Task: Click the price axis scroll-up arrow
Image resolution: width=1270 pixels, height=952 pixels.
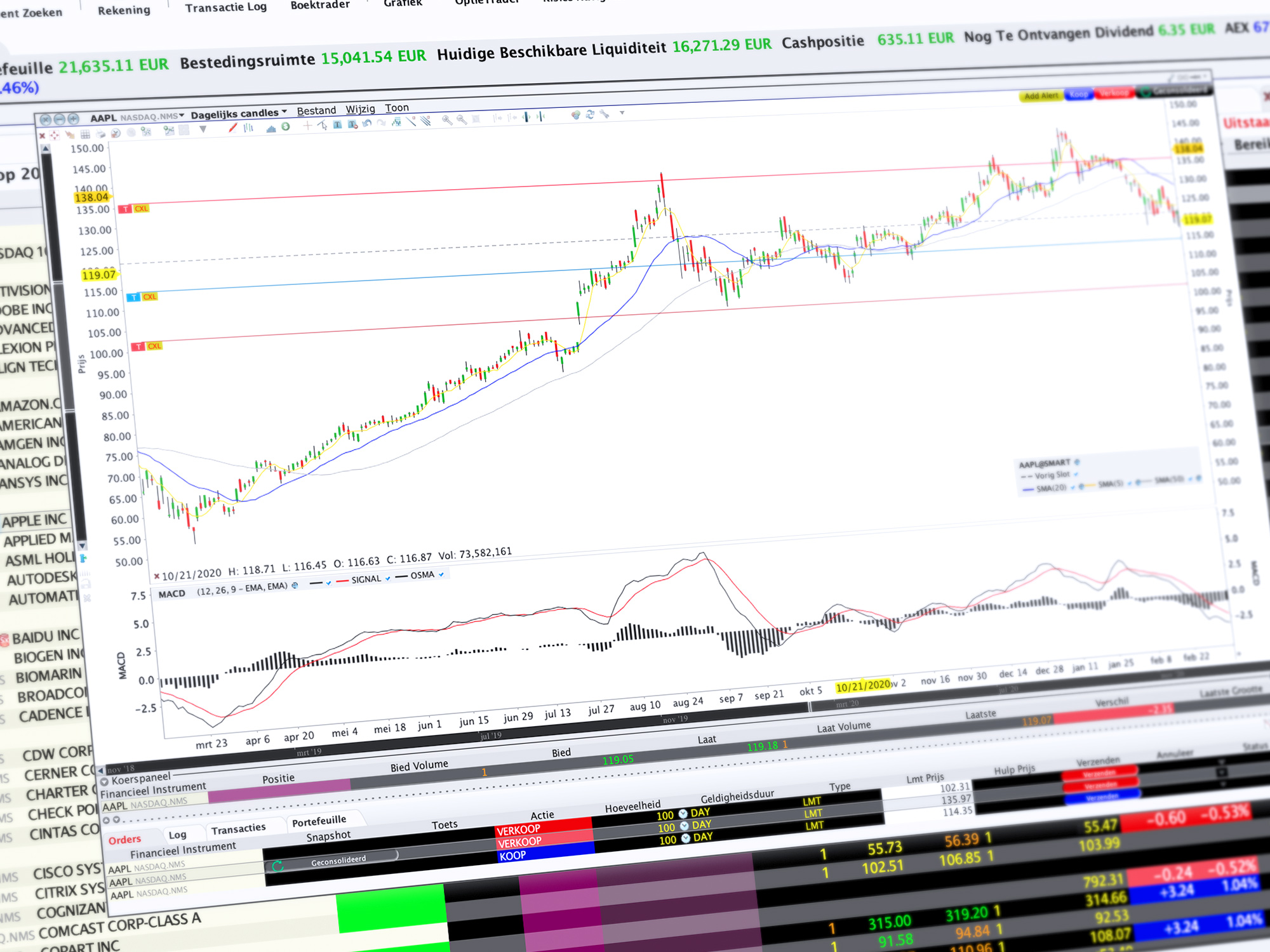Action: [x=46, y=149]
